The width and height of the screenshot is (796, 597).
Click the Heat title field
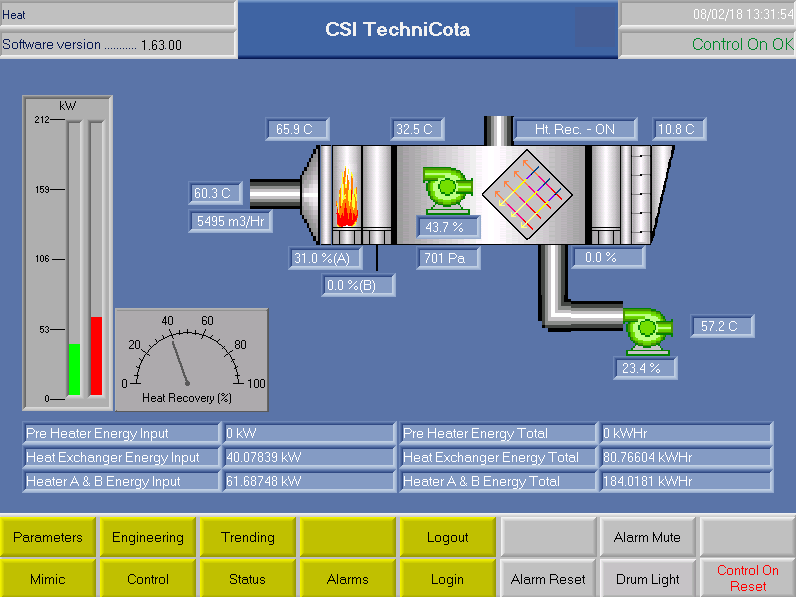pyautogui.click(x=118, y=14)
